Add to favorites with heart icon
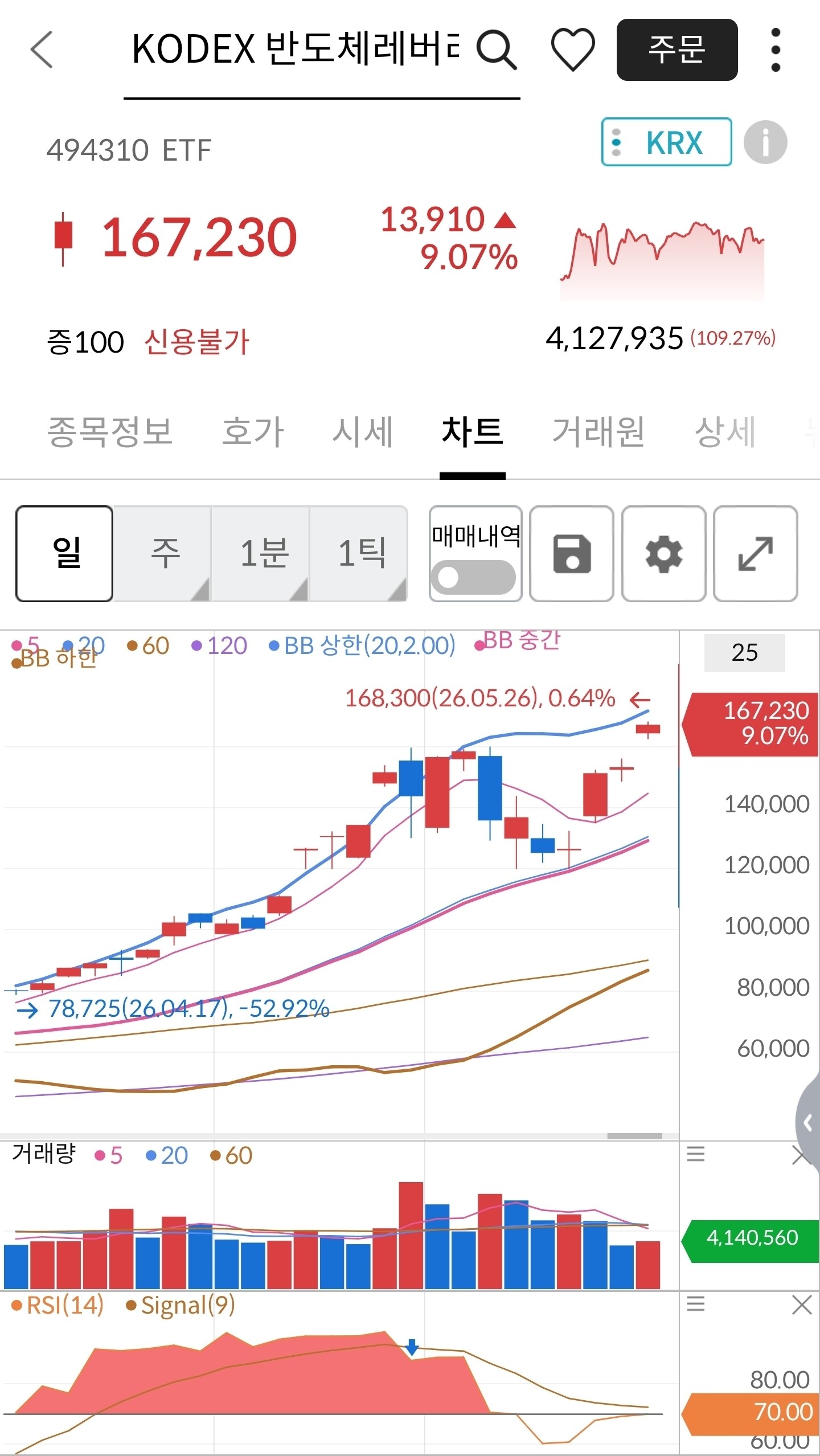Viewport: 820px width, 1456px height. coord(573,50)
